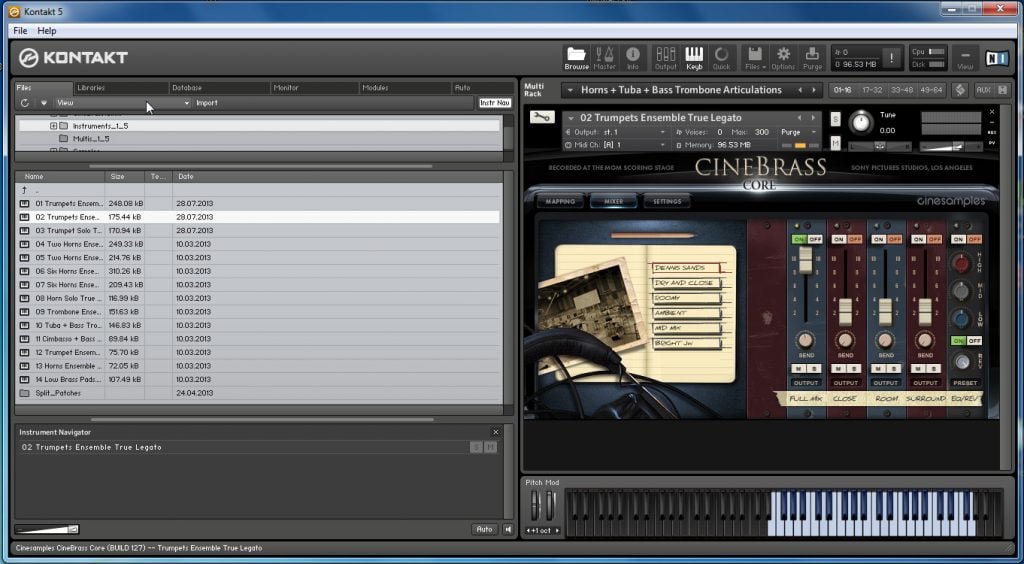Open the arrow dropdown next to the refresh icon

(44, 102)
